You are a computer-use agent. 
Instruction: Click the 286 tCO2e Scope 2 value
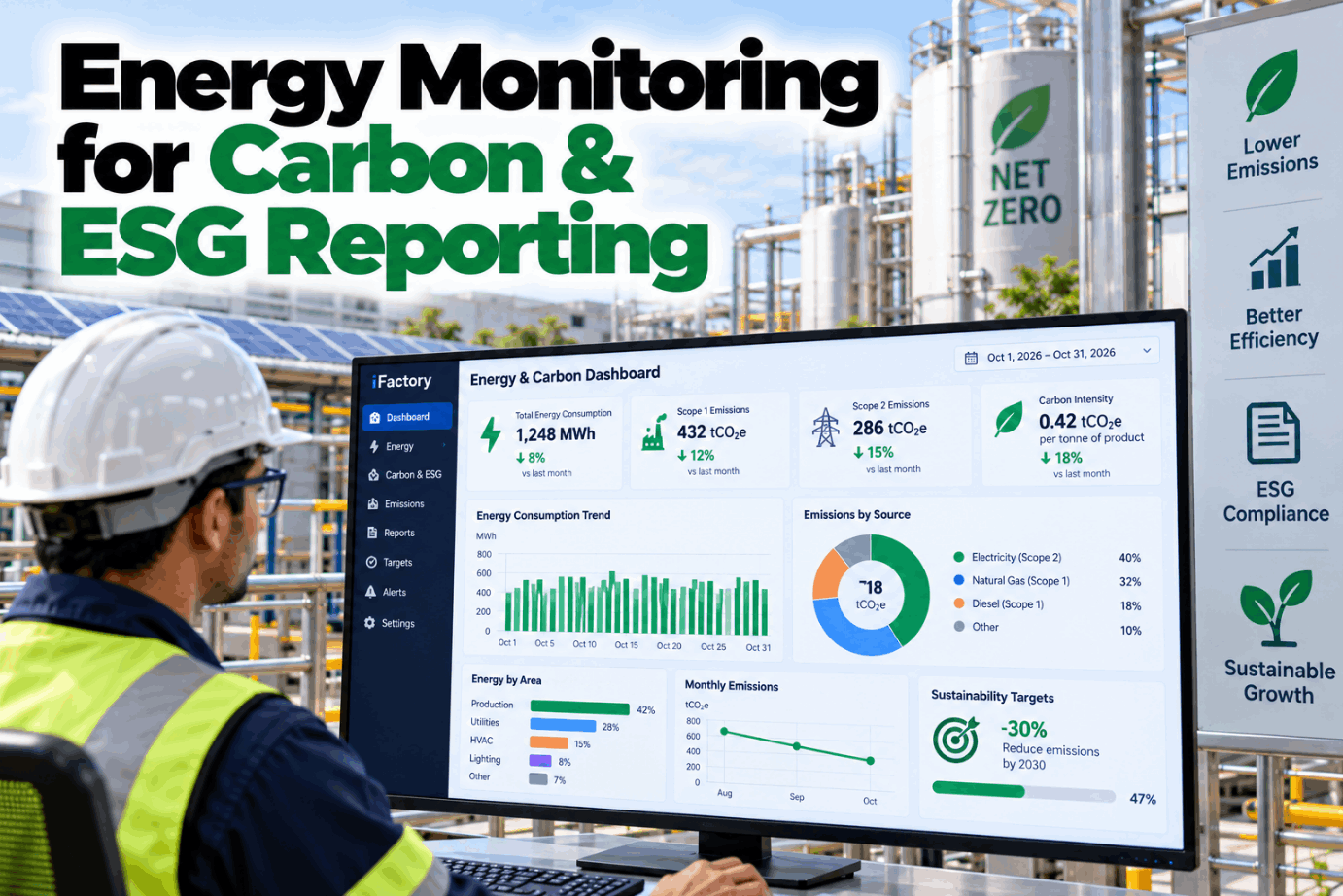889,428
